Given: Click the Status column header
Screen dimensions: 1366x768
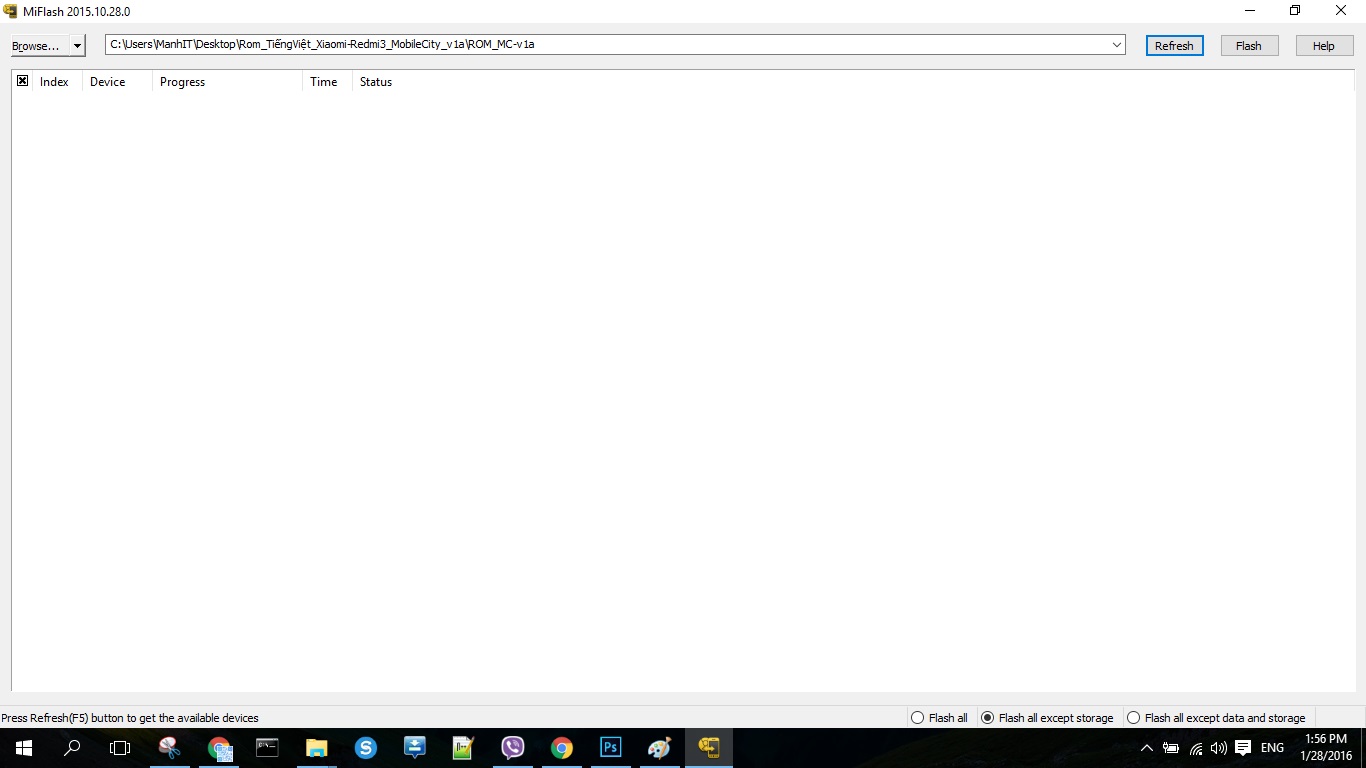Looking at the screenshot, I should click(x=376, y=82).
